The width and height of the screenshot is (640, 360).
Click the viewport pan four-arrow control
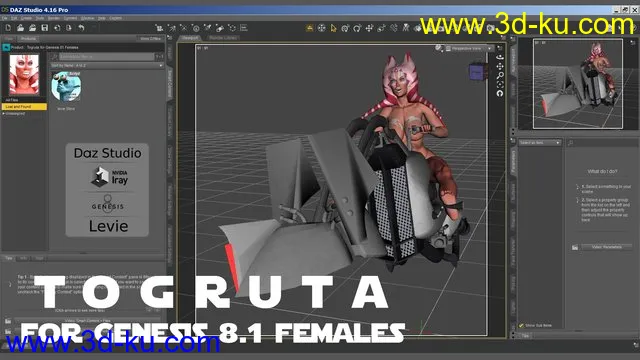500,67
